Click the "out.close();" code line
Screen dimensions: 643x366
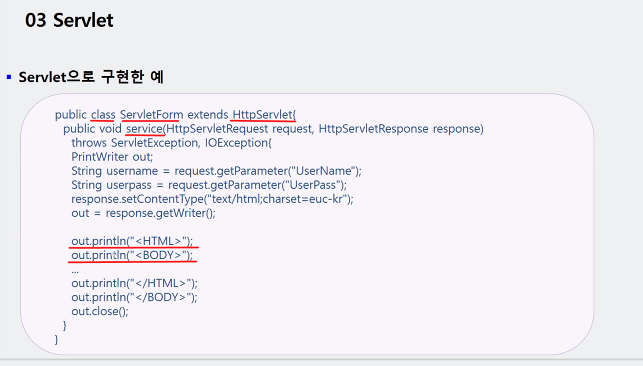[100, 311]
